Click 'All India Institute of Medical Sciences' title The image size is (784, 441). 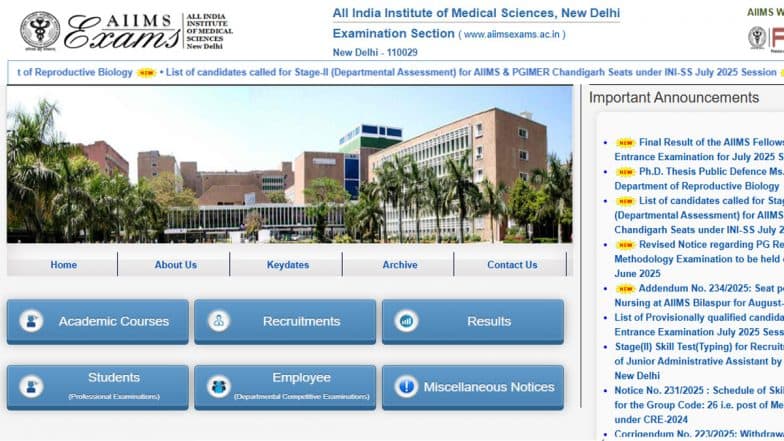(476, 13)
